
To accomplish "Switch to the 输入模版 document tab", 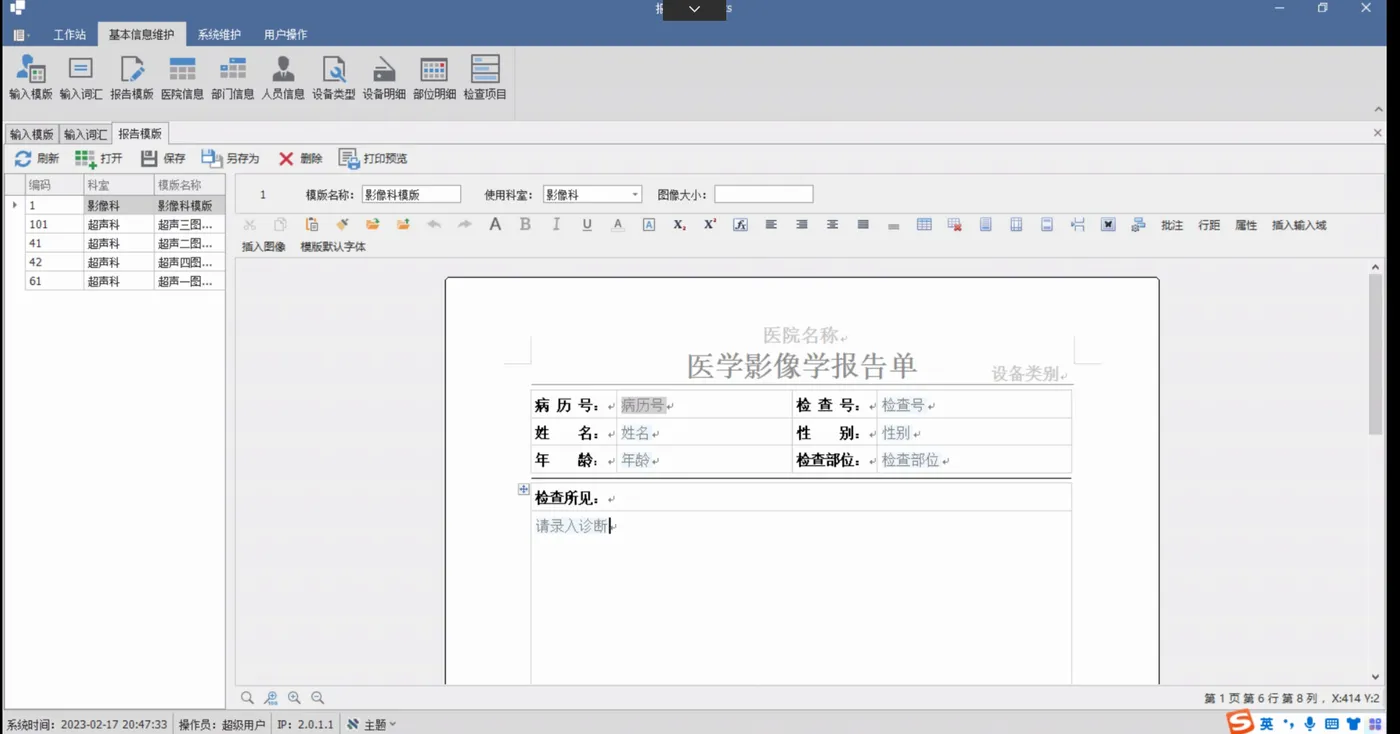I will coord(31,134).
